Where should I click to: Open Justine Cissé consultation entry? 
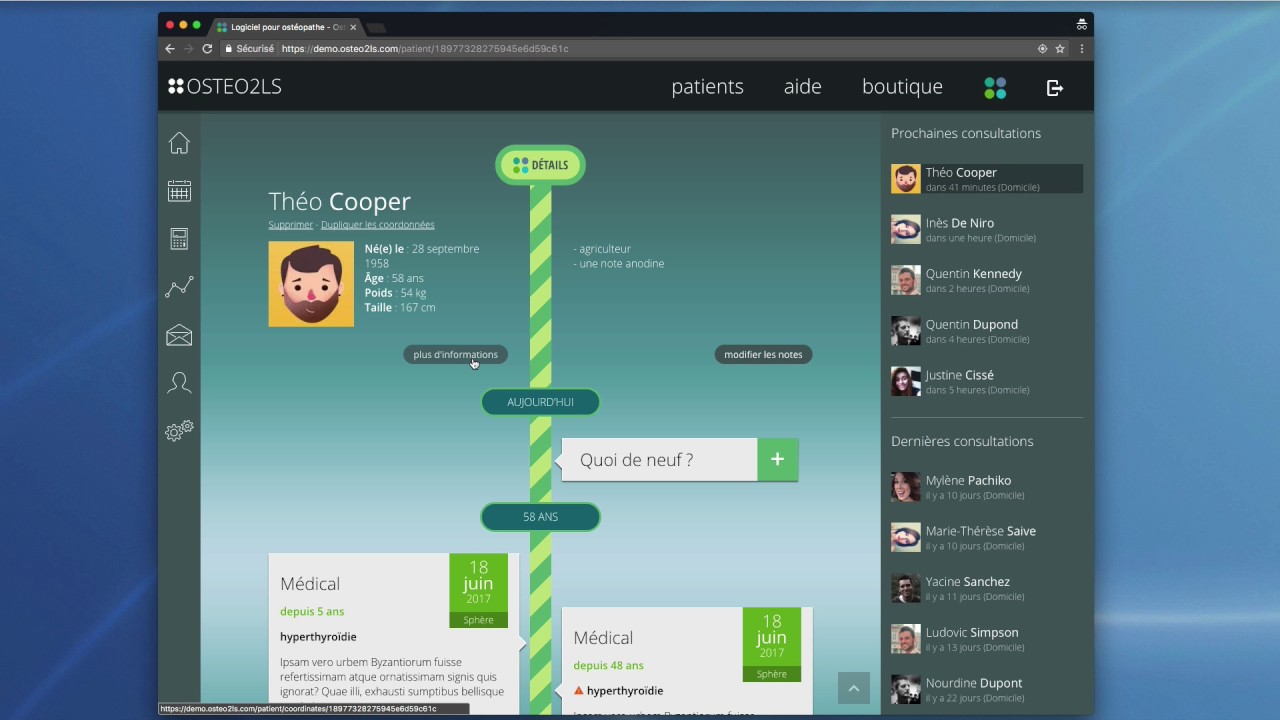[x=987, y=382]
